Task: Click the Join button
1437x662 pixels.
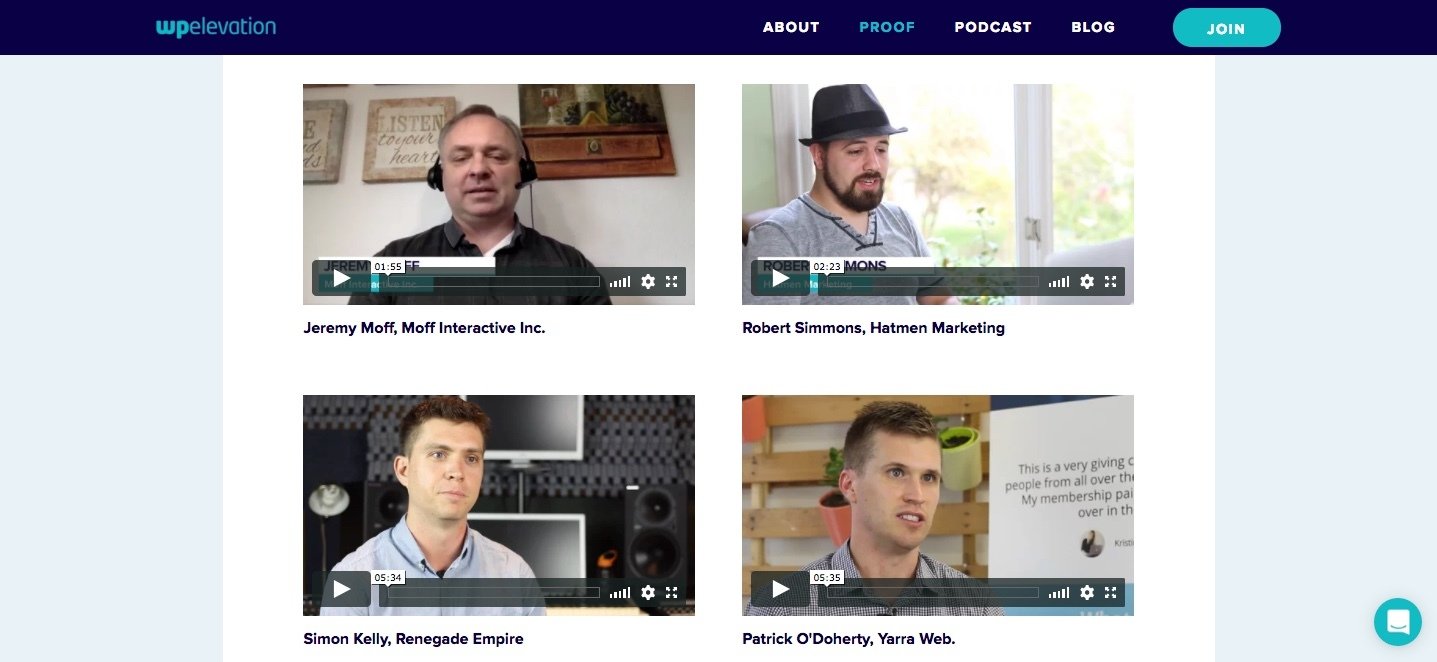Action: point(1226,28)
